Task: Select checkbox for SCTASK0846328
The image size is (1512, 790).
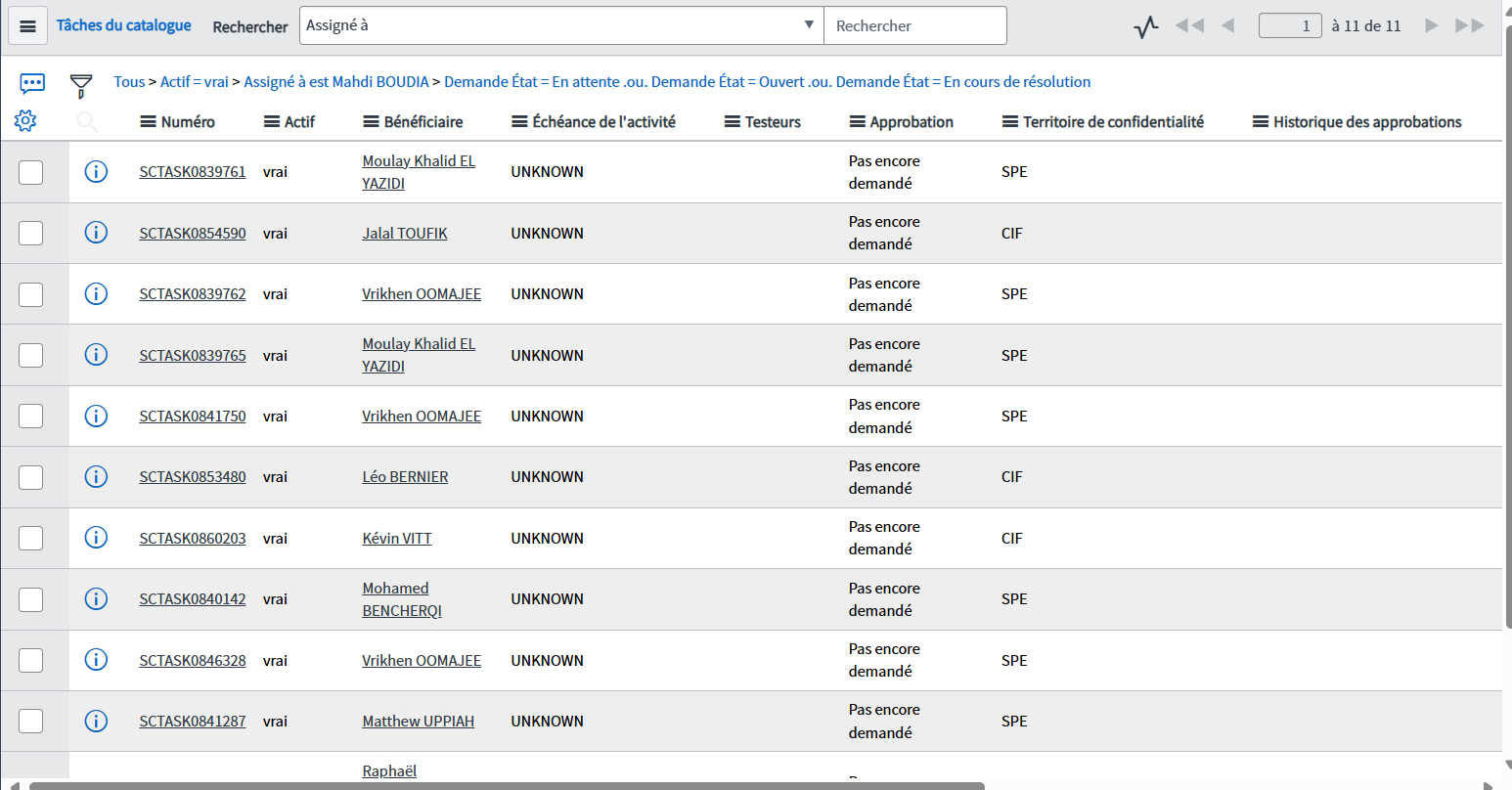Action: [x=31, y=660]
